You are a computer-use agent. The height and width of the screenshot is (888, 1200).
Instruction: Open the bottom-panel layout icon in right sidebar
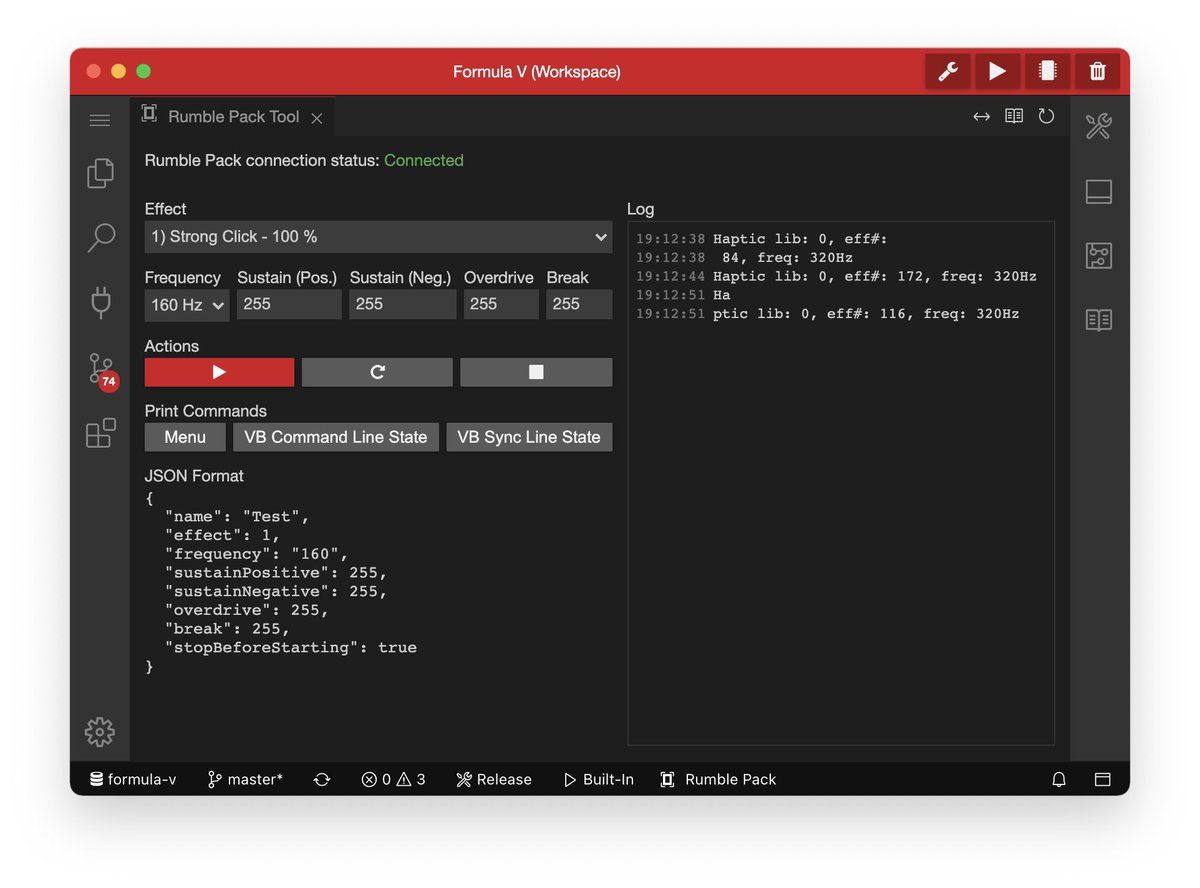[x=1098, y=191]
